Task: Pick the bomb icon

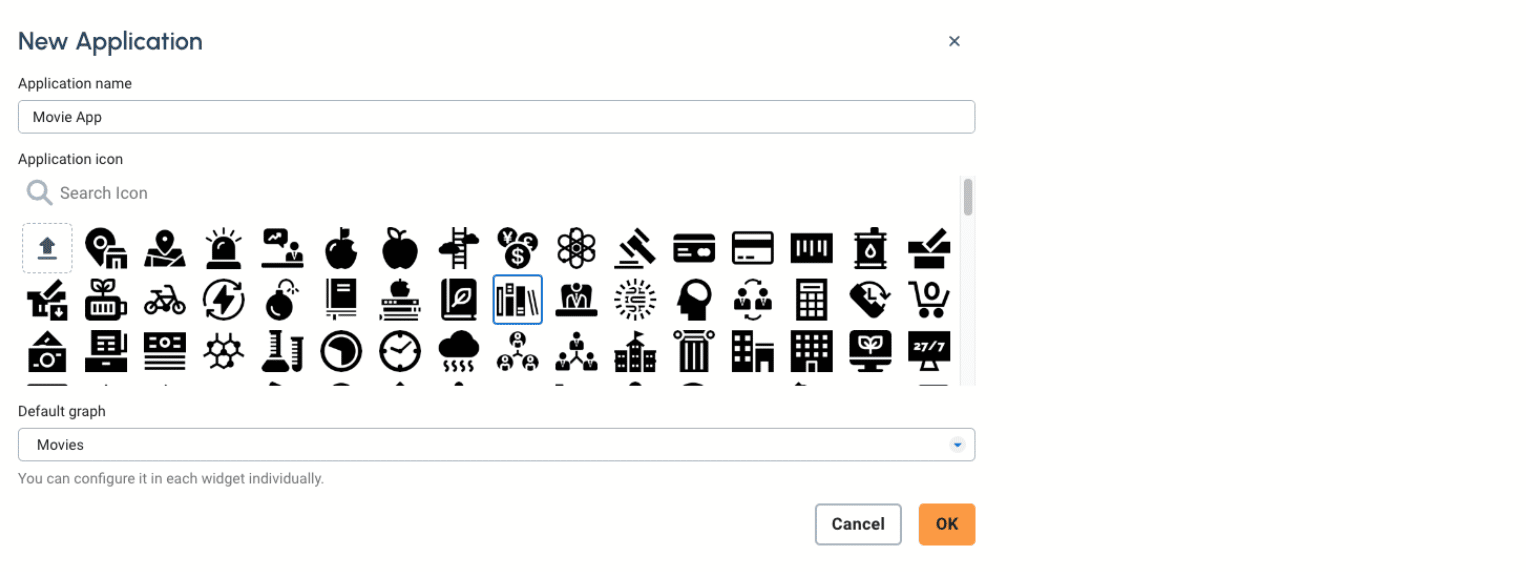Action: click(x=282, y=299)
